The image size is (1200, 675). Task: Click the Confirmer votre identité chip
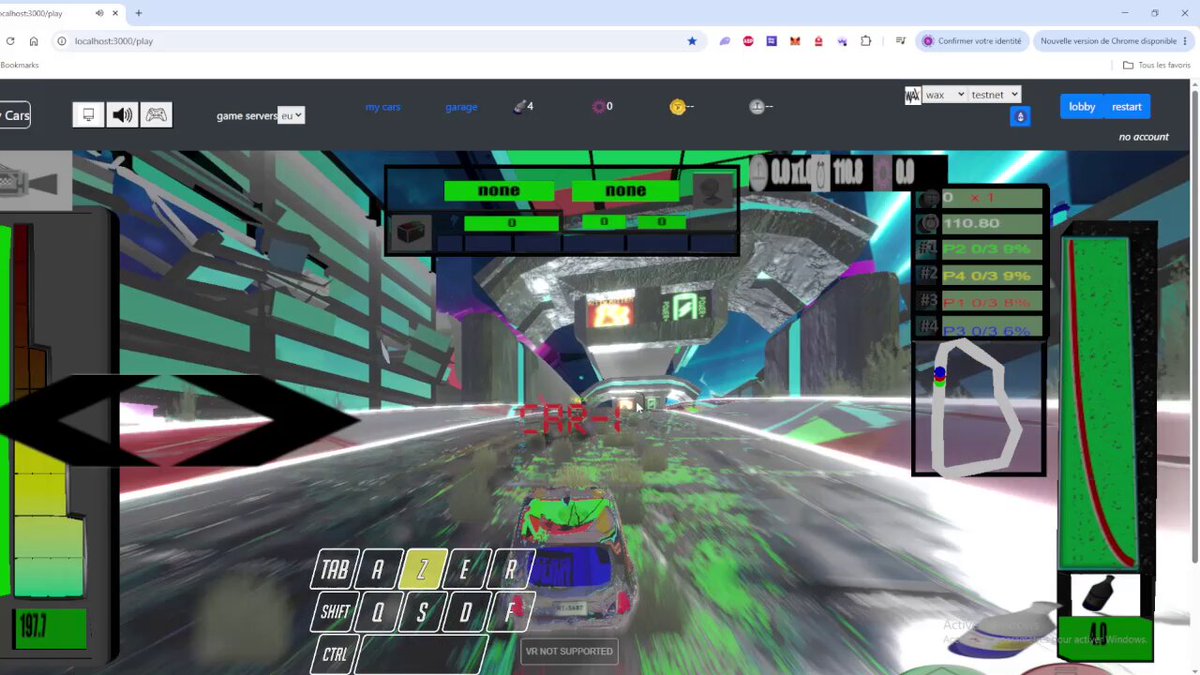[x=971, y=41]
